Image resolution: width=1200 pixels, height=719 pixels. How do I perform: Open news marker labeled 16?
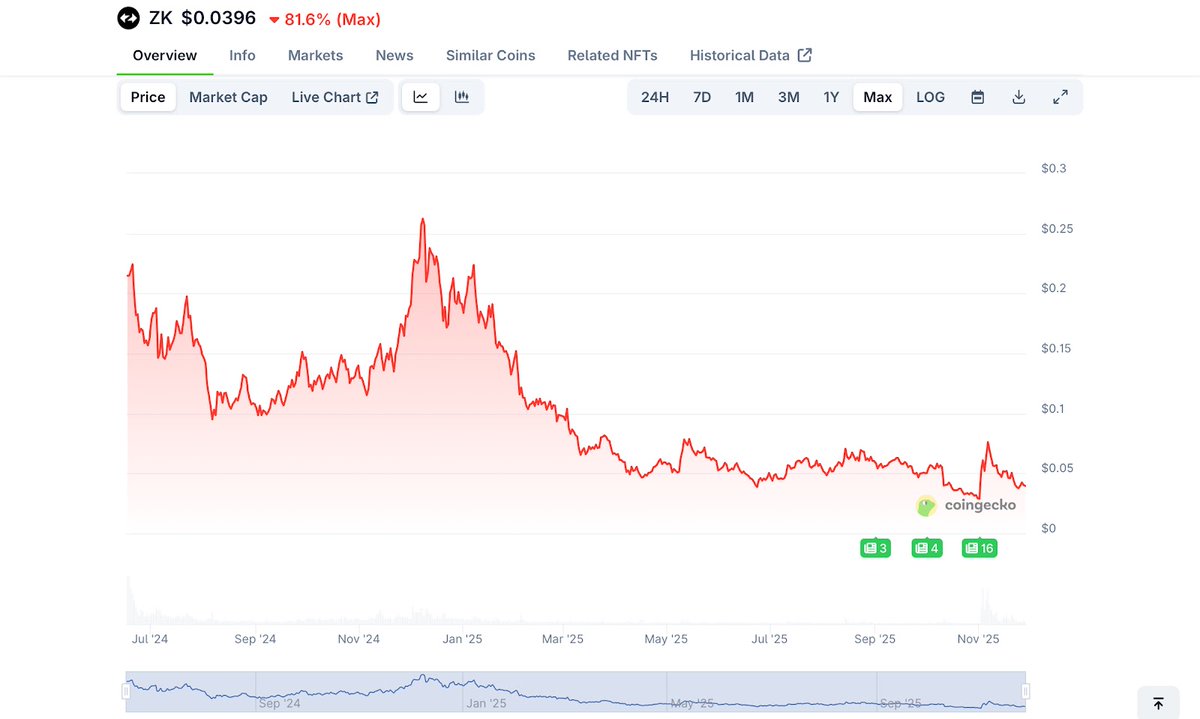click(x=979, y=548)
